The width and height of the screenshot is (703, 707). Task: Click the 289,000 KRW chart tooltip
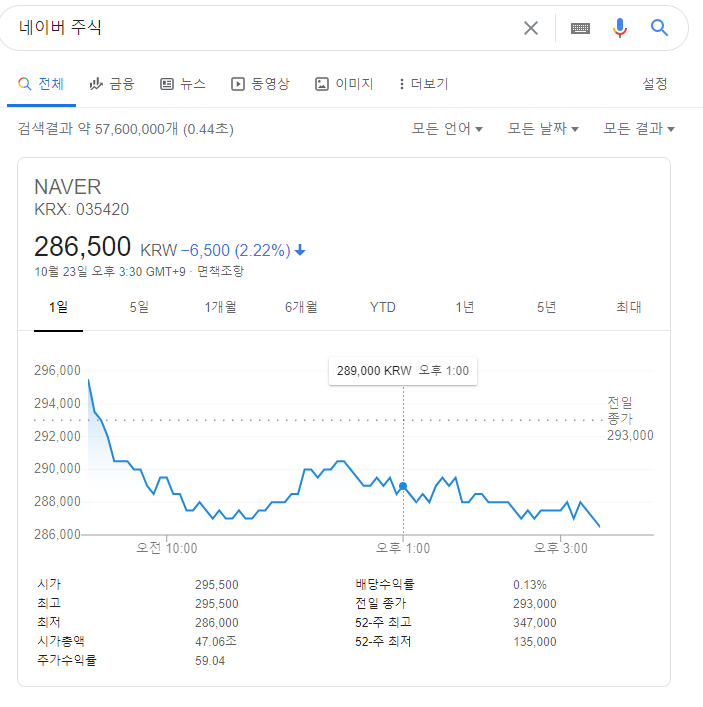tap(403, 371)
